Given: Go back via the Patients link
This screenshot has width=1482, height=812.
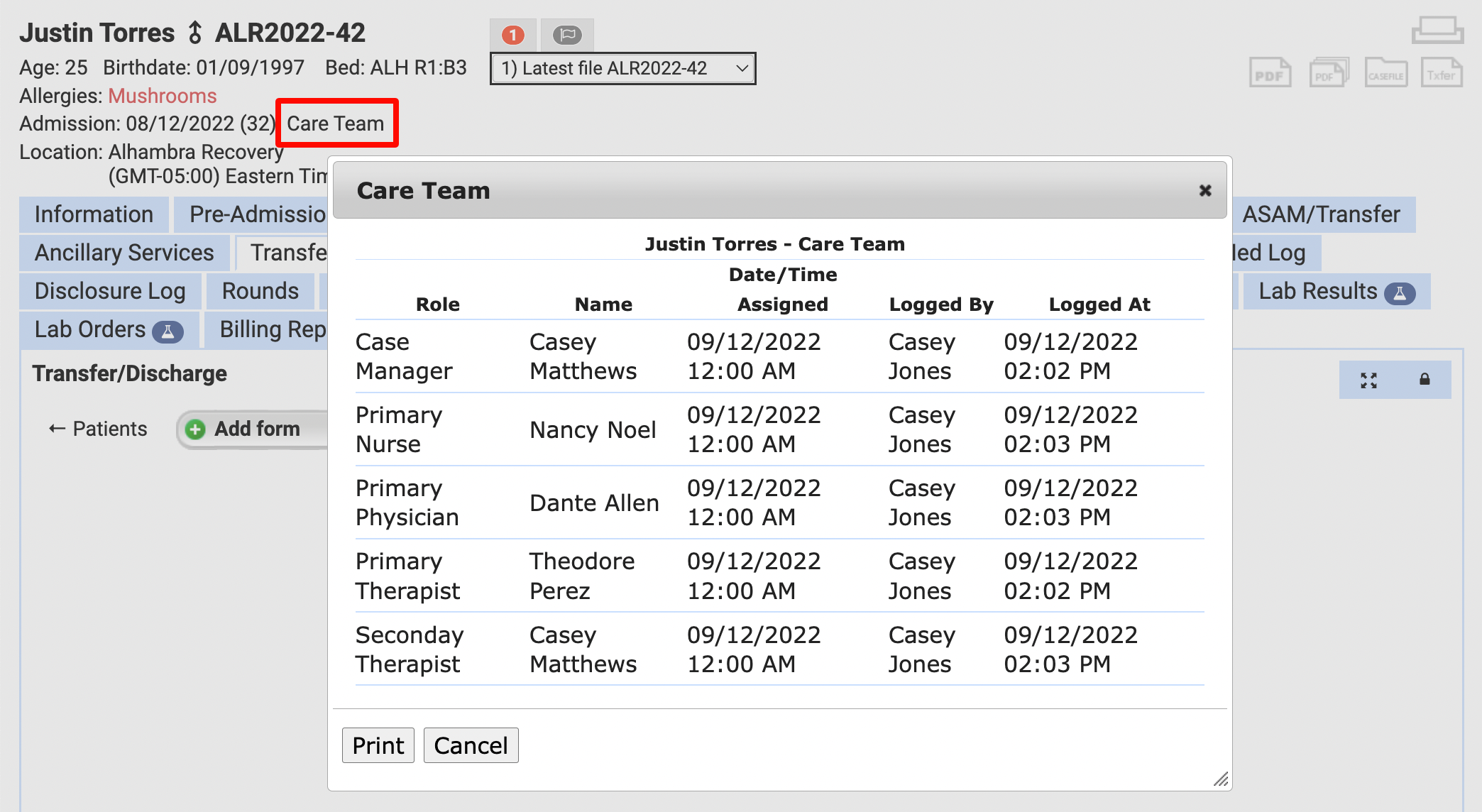Looking at the screenshot, I should click(98, 429).
